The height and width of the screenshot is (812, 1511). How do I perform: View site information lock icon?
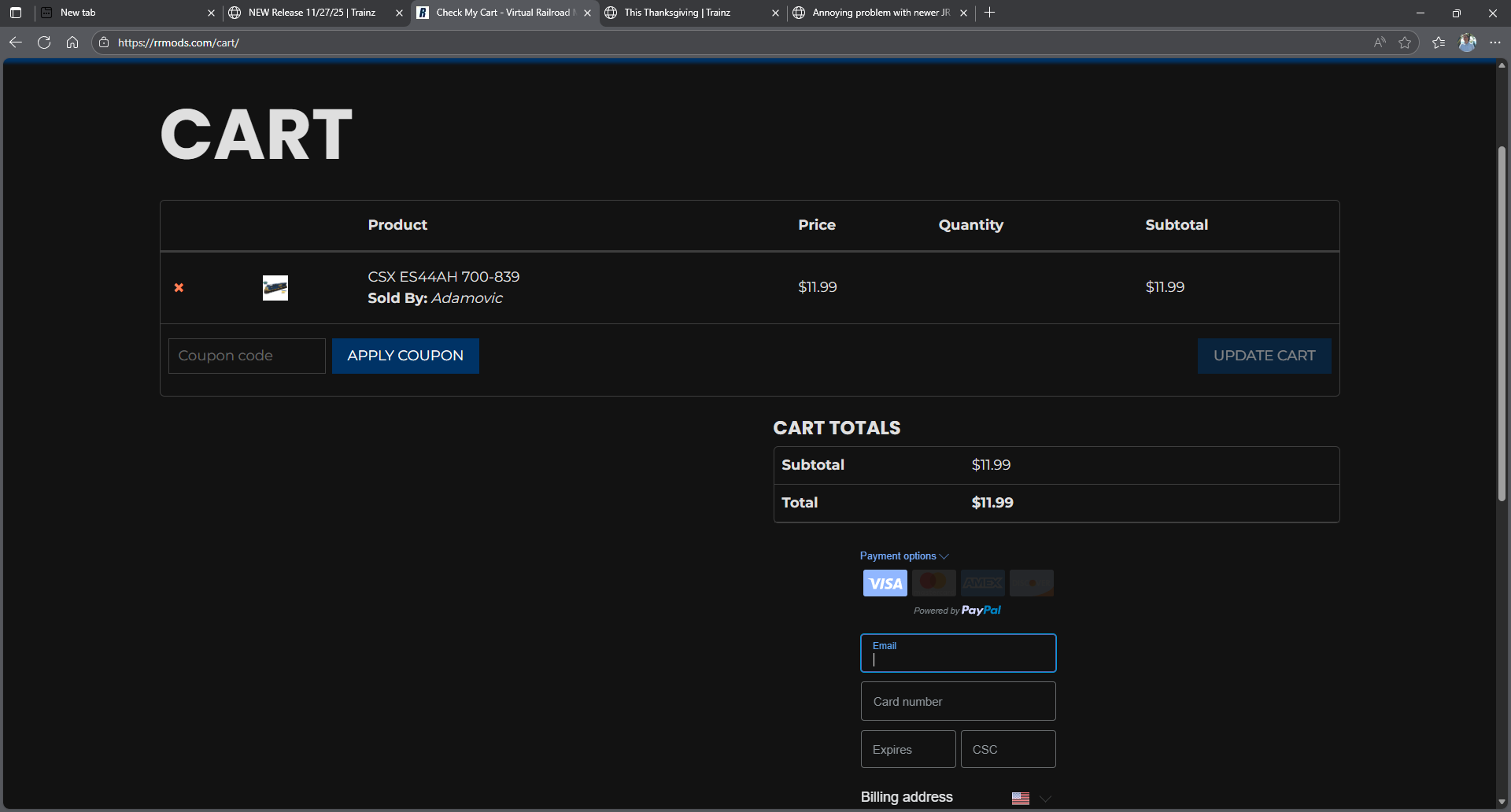click(x=104, y=42)
